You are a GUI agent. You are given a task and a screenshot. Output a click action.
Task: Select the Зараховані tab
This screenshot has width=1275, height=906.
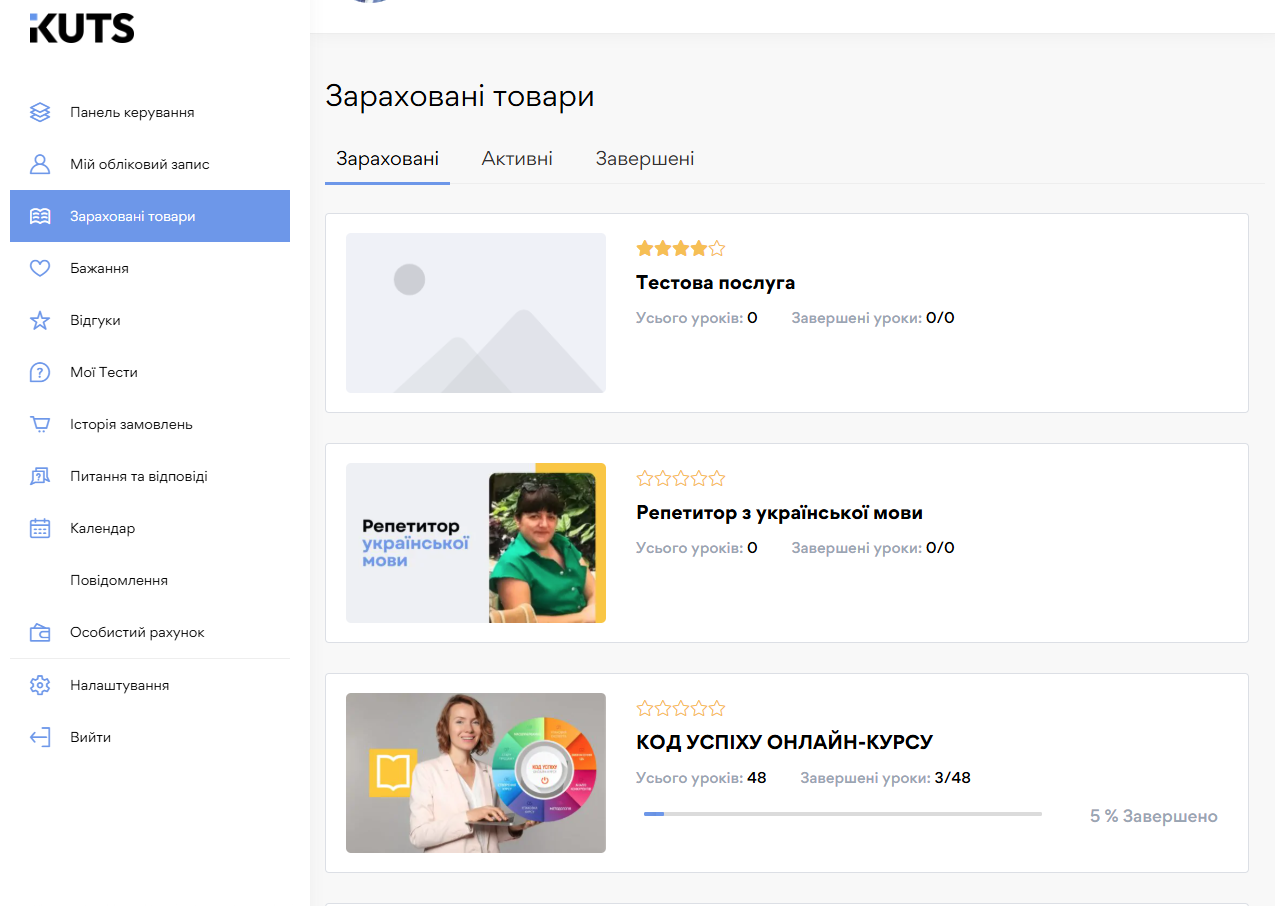tap(387, 158)
